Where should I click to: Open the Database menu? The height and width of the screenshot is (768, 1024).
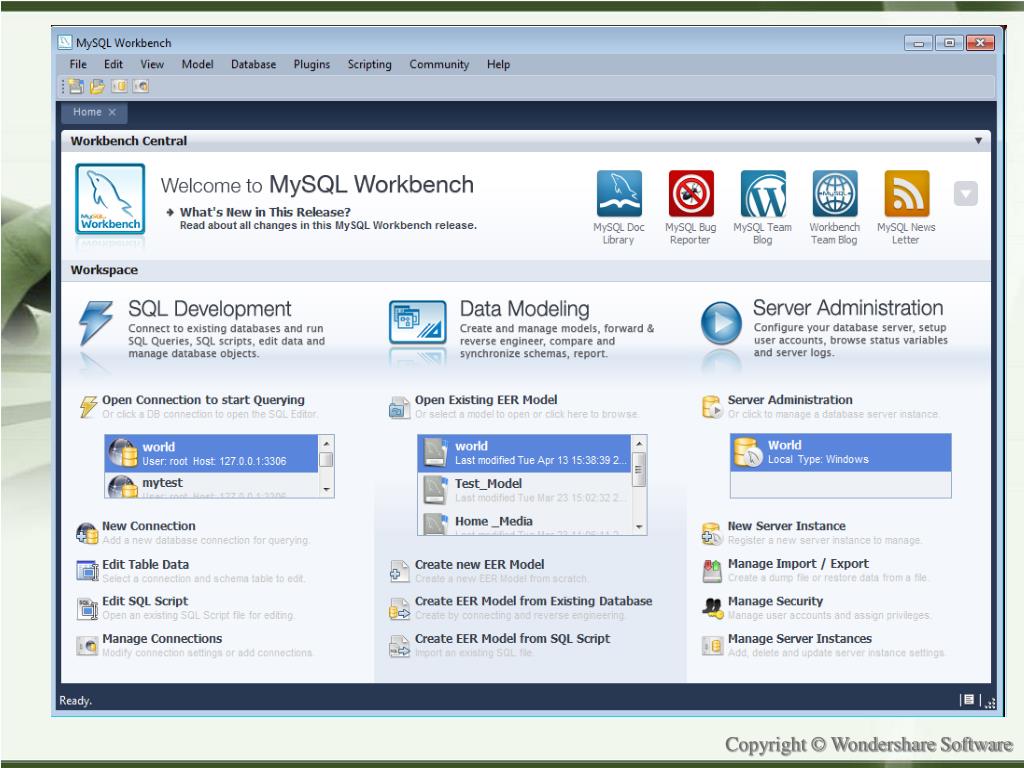point(253,64)
